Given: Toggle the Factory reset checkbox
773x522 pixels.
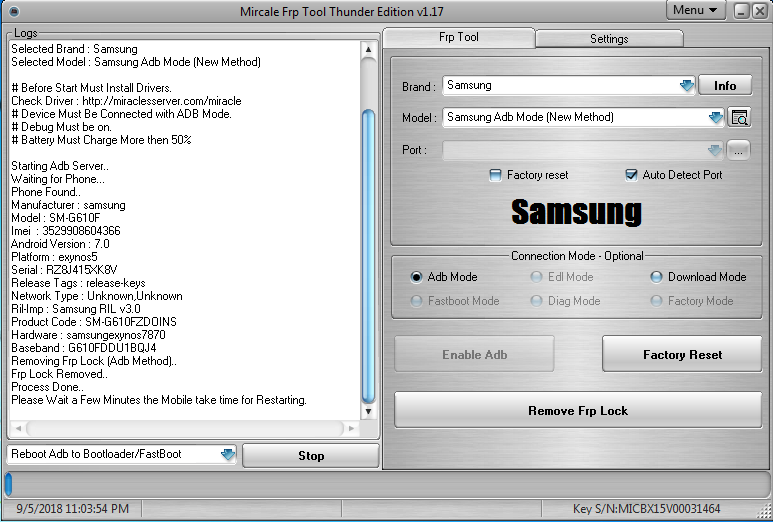Looking at the screenshot, I should pyautogui.click(x=495, y=175).
